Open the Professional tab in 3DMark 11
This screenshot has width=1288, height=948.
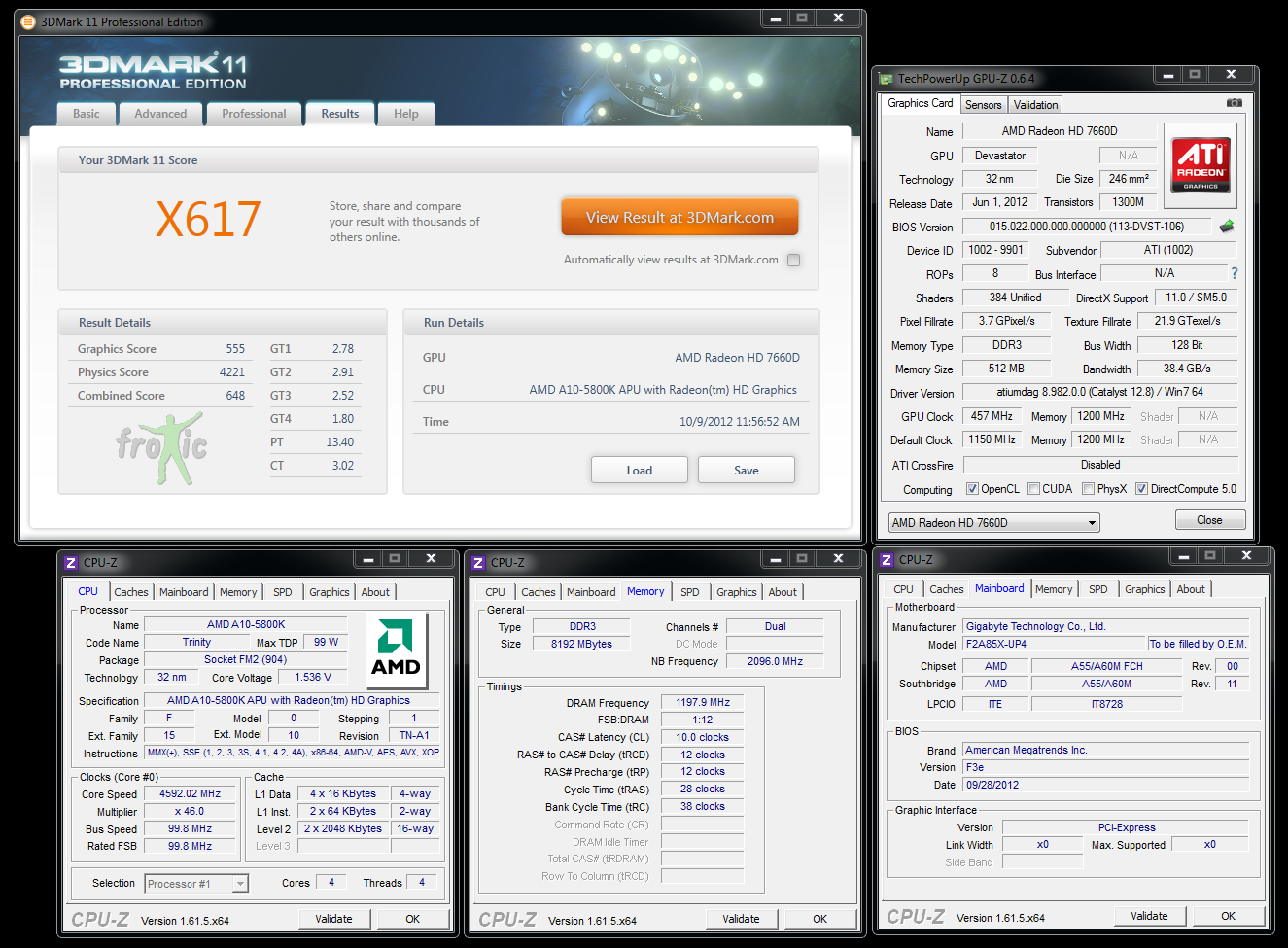point(254,114)
